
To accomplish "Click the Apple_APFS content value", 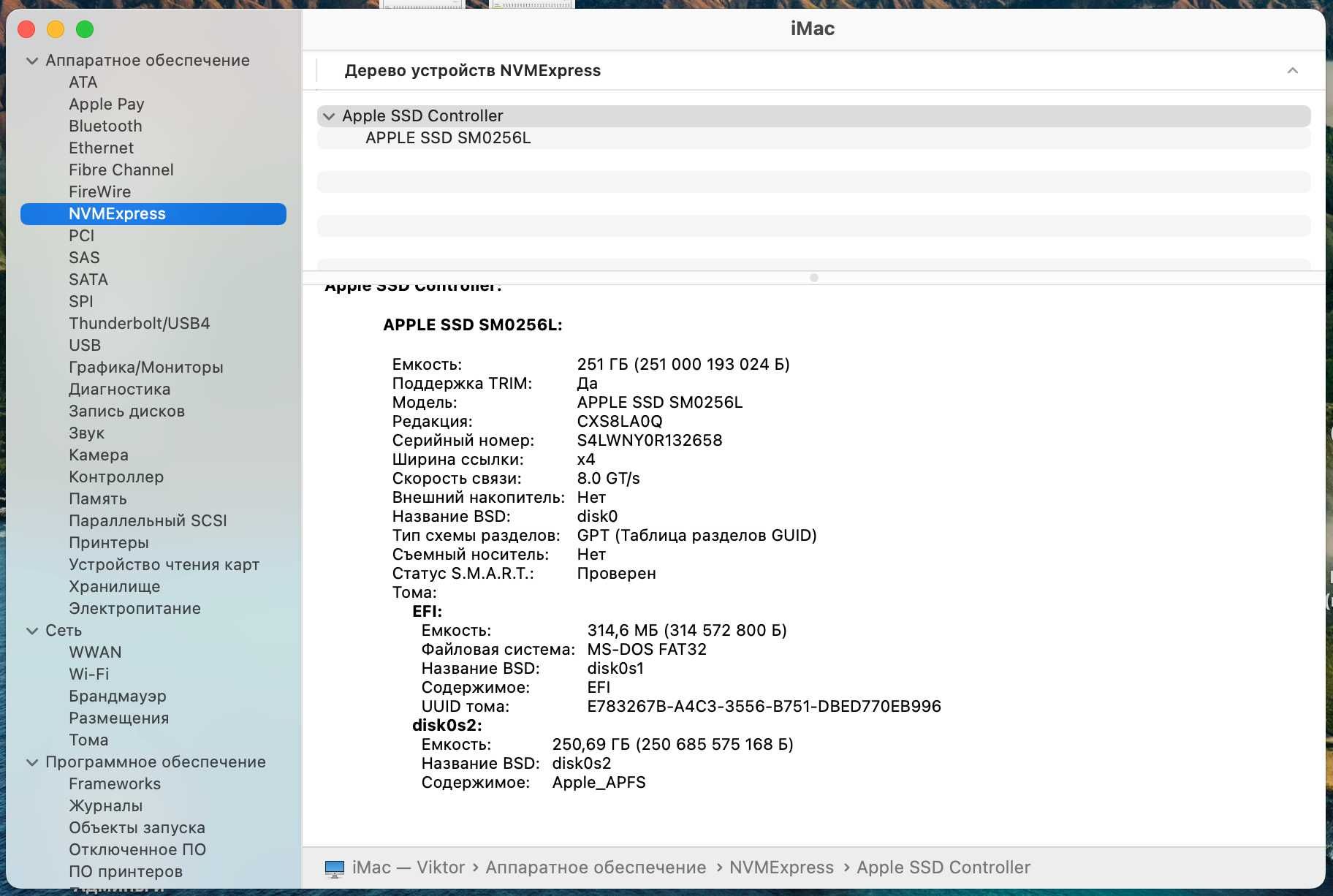I will click(x=599, y=783).
